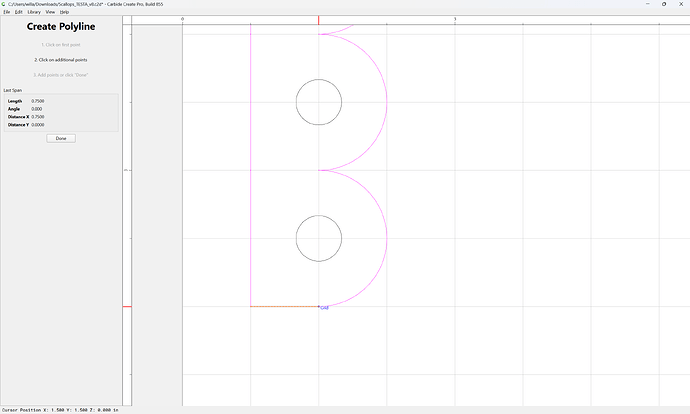Viewport: 690px width, 414px height.
Task: Click the pink vertical line of the shape
Action: (x=251, y=165)
